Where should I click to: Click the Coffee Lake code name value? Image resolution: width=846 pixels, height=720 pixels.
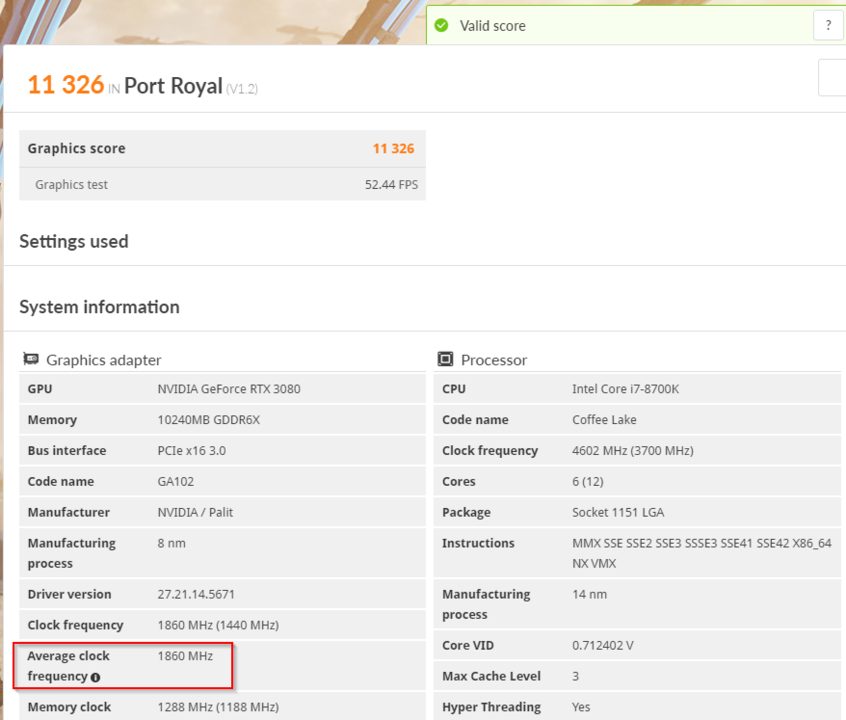pyautogui.click(x=604, y=420)
